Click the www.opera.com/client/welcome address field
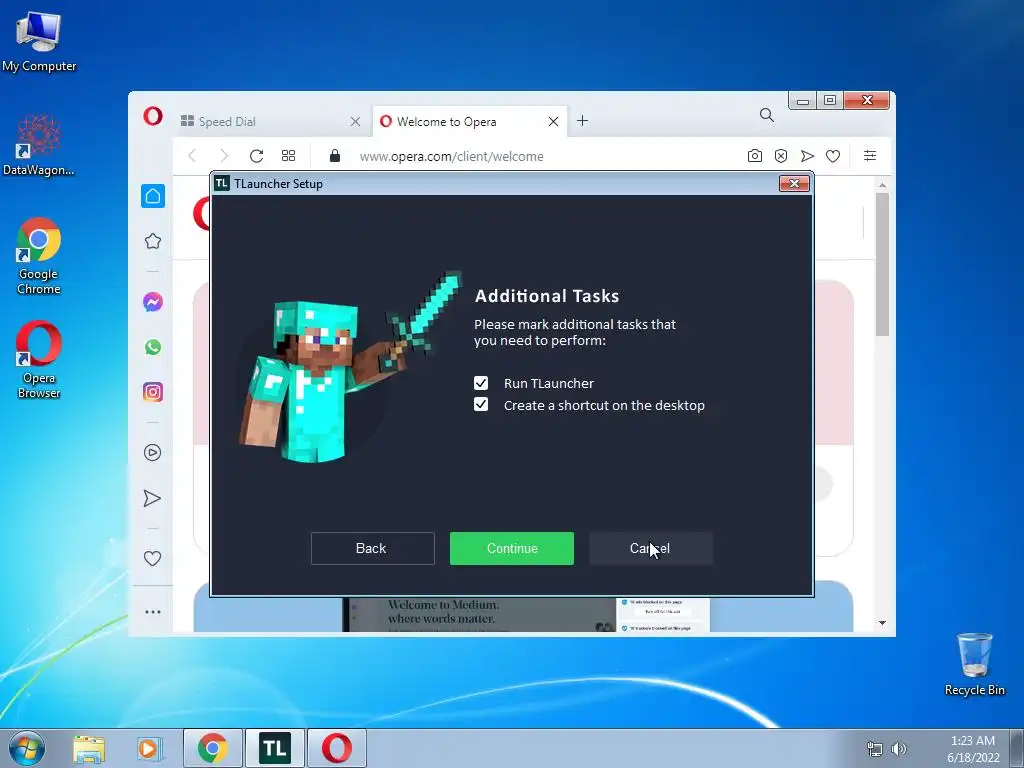 point(451,157)
